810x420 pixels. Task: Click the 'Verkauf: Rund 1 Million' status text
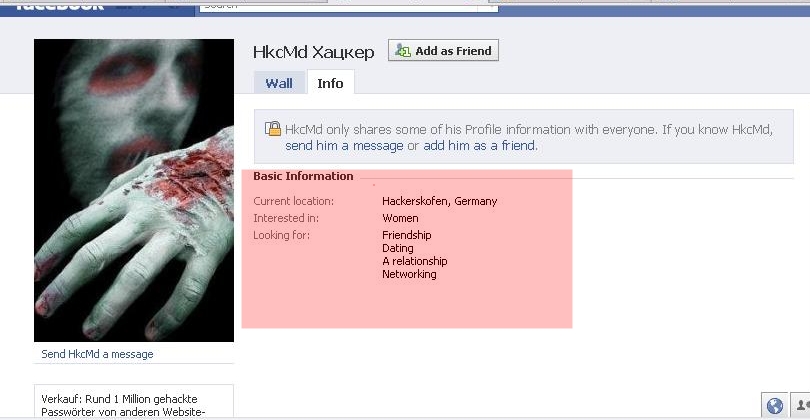coord(123,406)
